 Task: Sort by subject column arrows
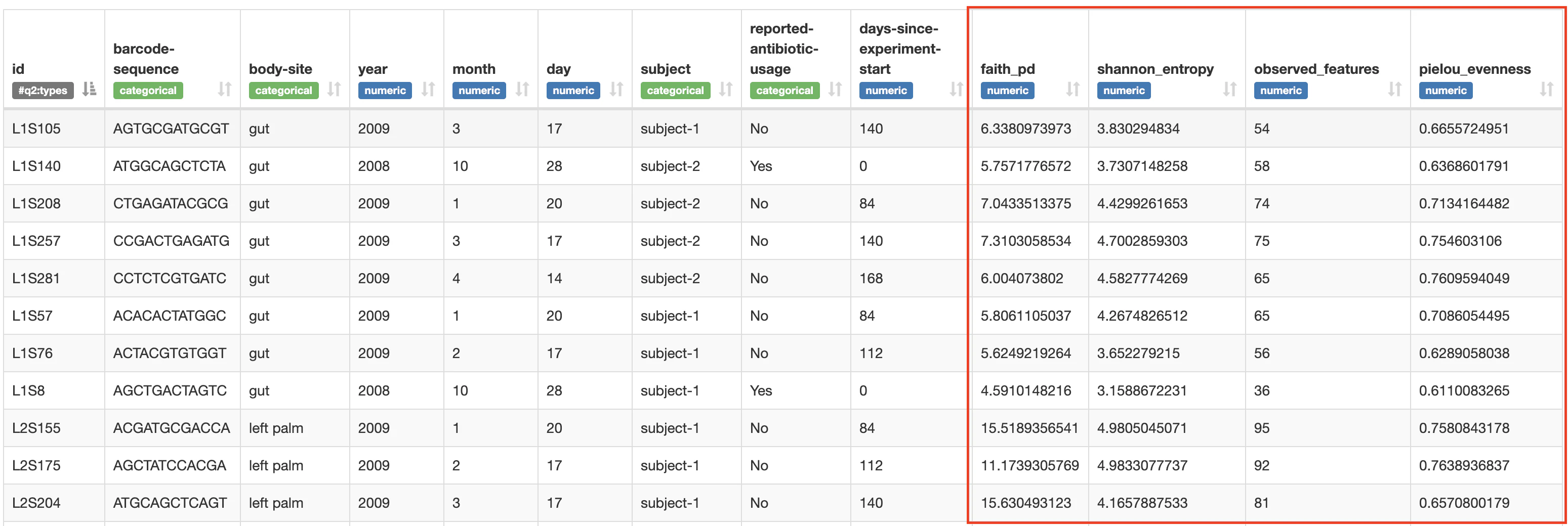pyautogui.click(x=726, y=90)
